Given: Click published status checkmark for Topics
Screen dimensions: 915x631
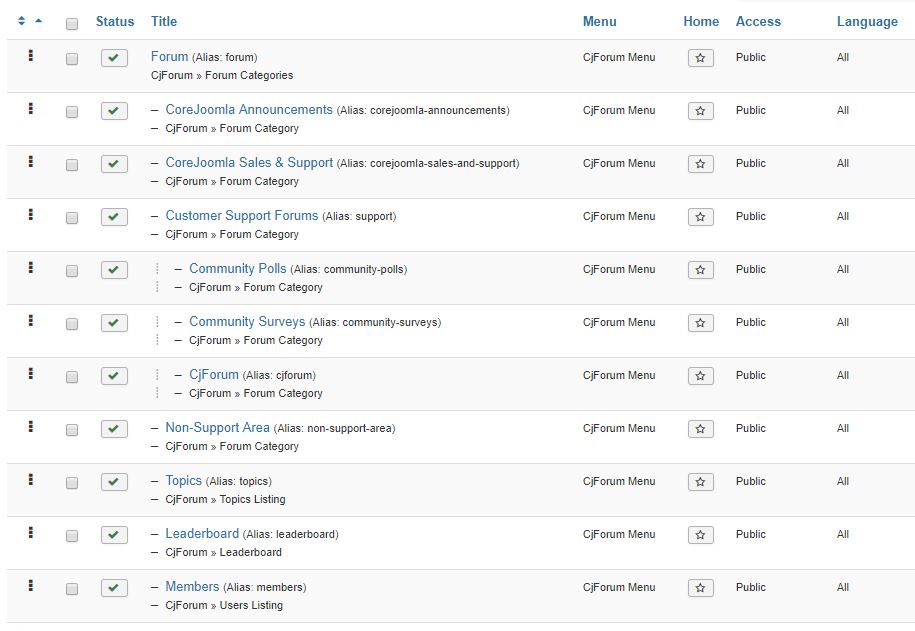Looking at the screenshot, I should [115, 482].
